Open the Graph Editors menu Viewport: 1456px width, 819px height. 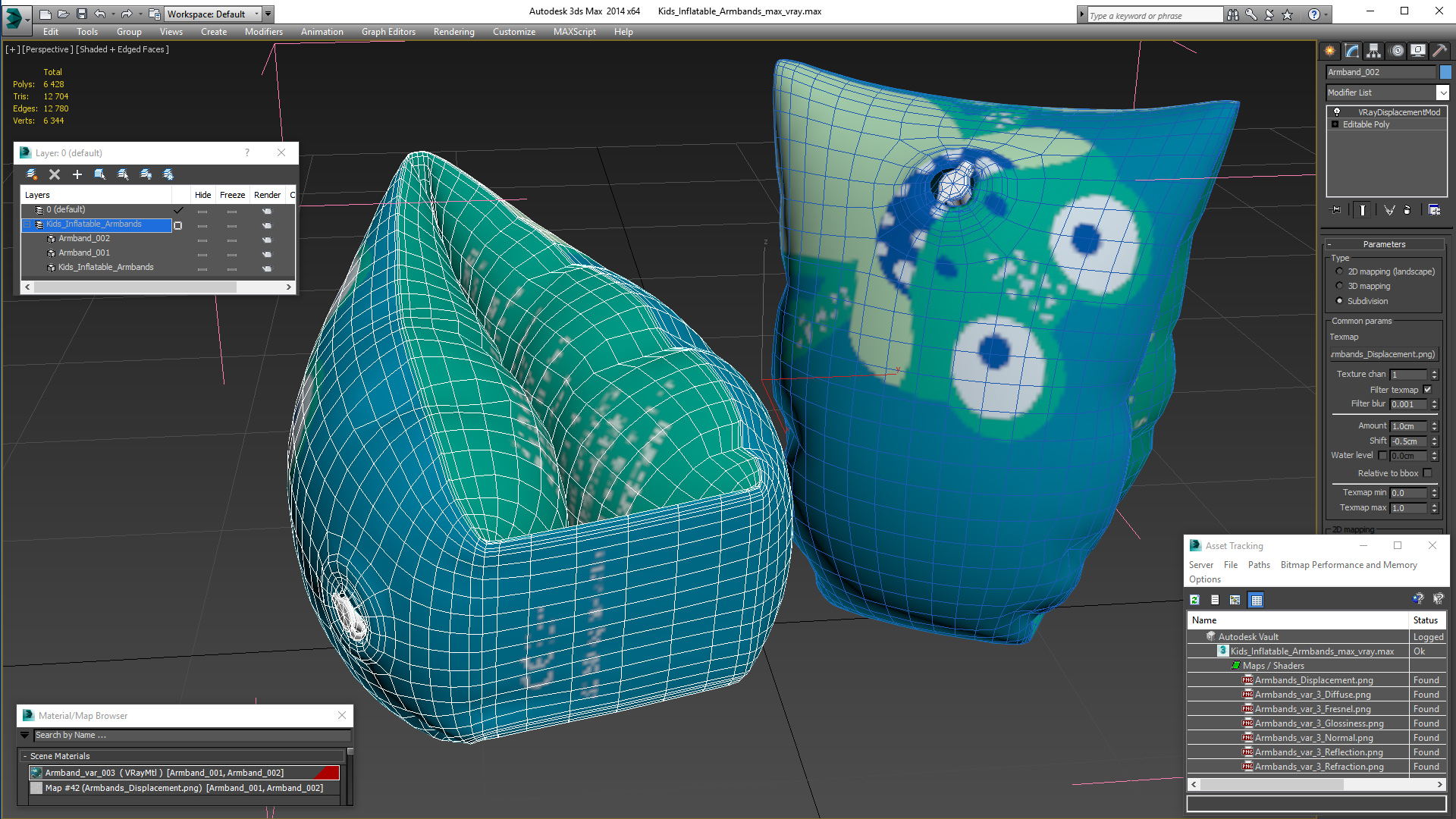388,32
